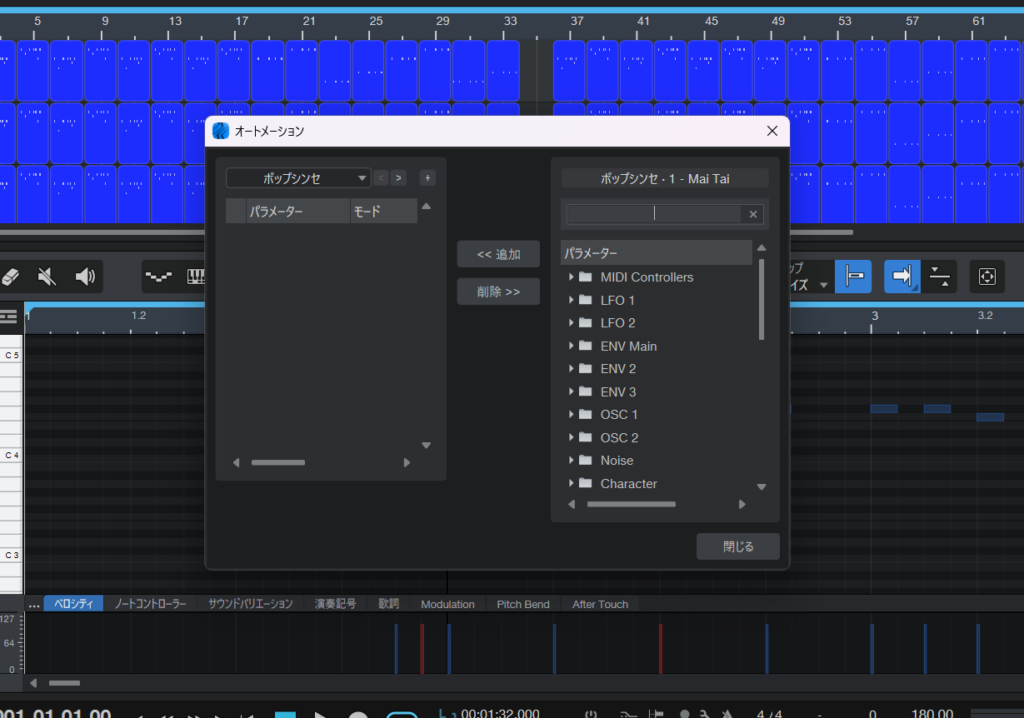Image resolution: width=1024 pixels, height=718 pixels.
Task: Expand the ENV Main folder
Action: pyautogui.click(x=571, y=346)
